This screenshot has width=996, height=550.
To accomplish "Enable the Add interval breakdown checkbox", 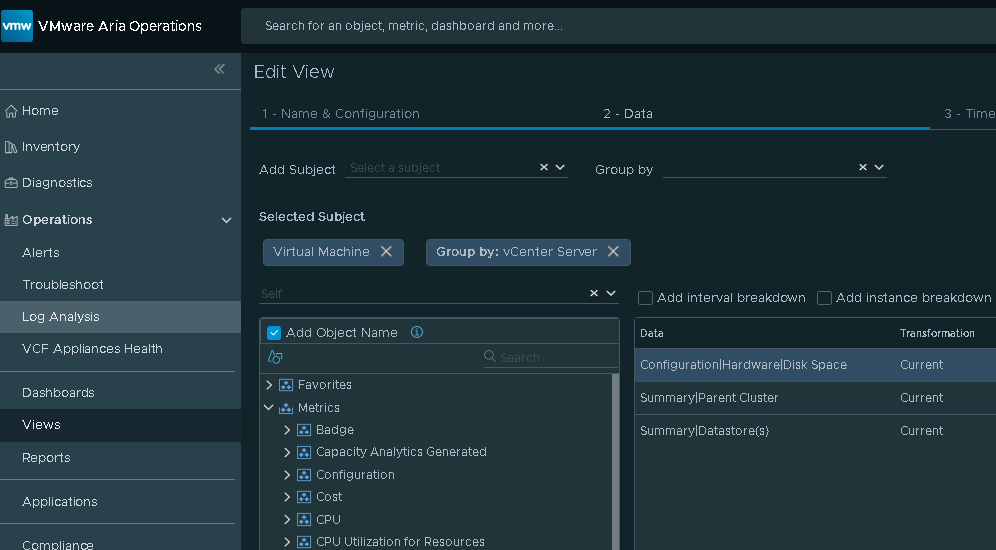I will click(646, 298).
